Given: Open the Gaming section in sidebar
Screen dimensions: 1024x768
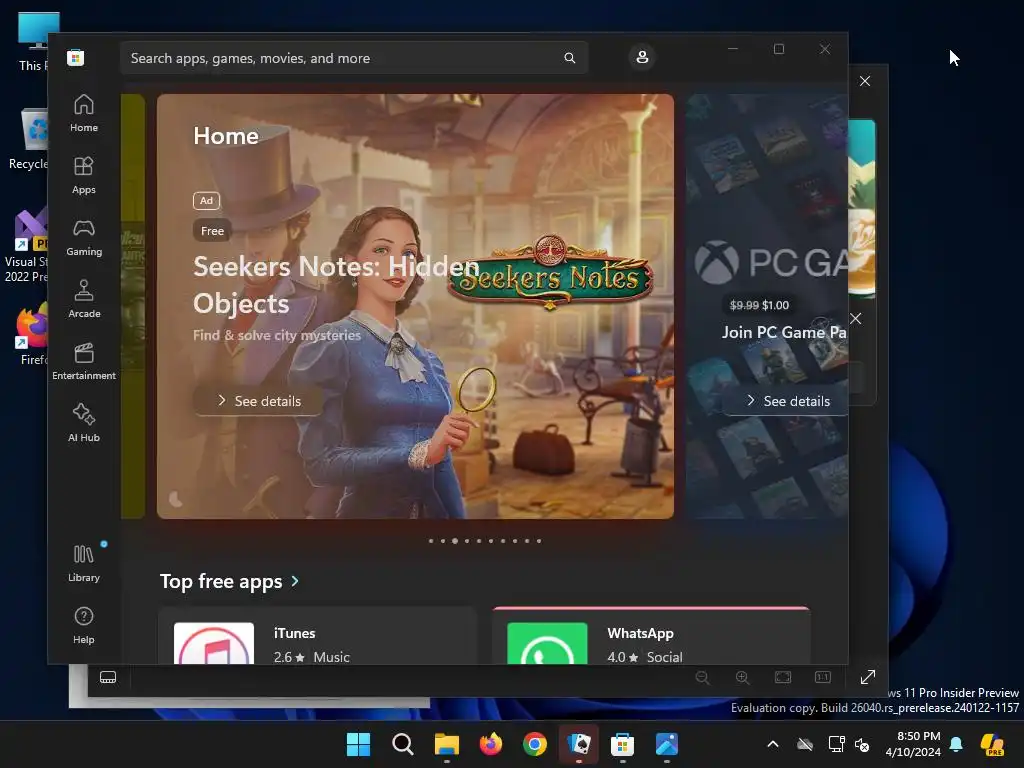Looking at the screenshot, I should [x=84, y=237].
